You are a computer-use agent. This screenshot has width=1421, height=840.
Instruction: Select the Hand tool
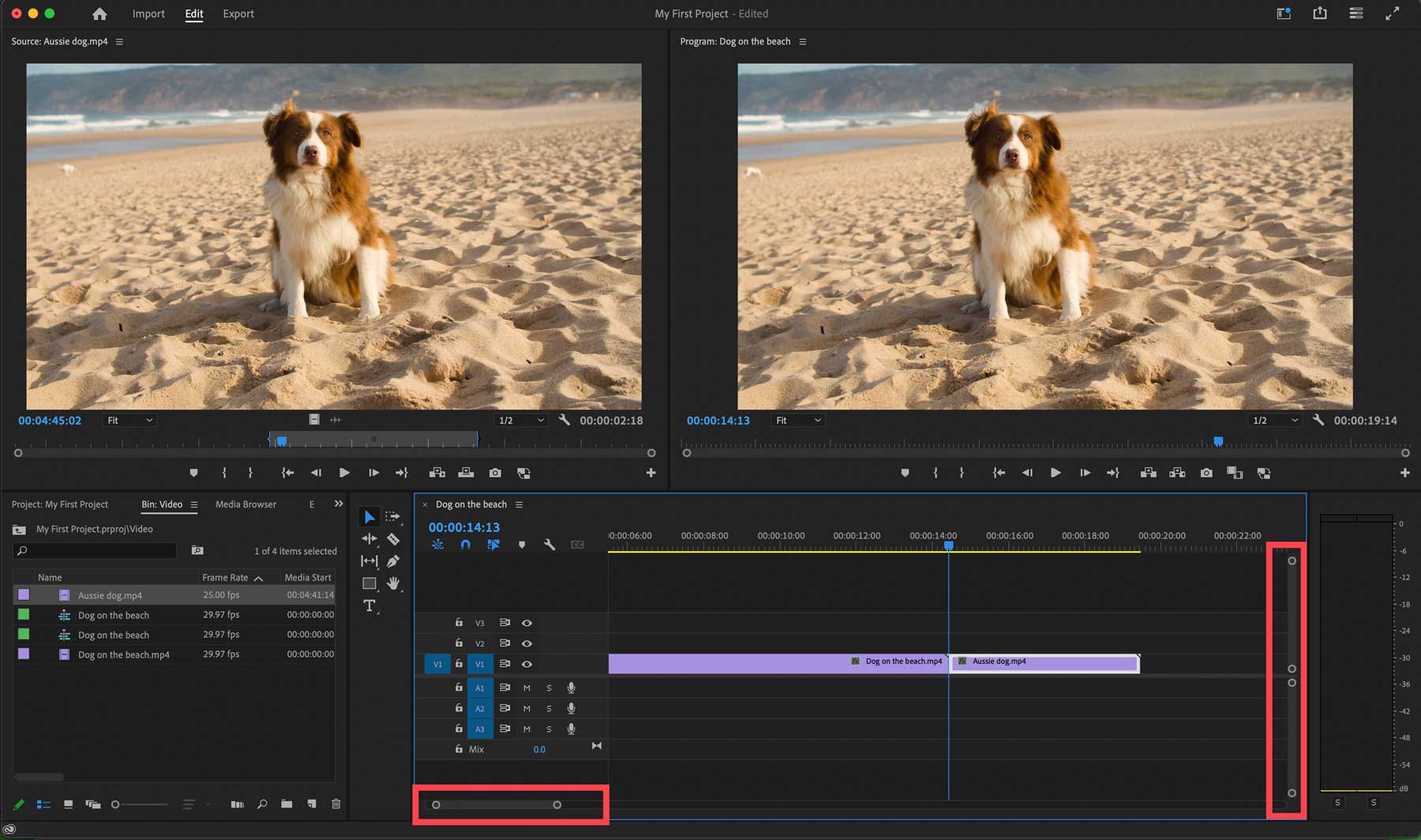(x=393, y=583)
